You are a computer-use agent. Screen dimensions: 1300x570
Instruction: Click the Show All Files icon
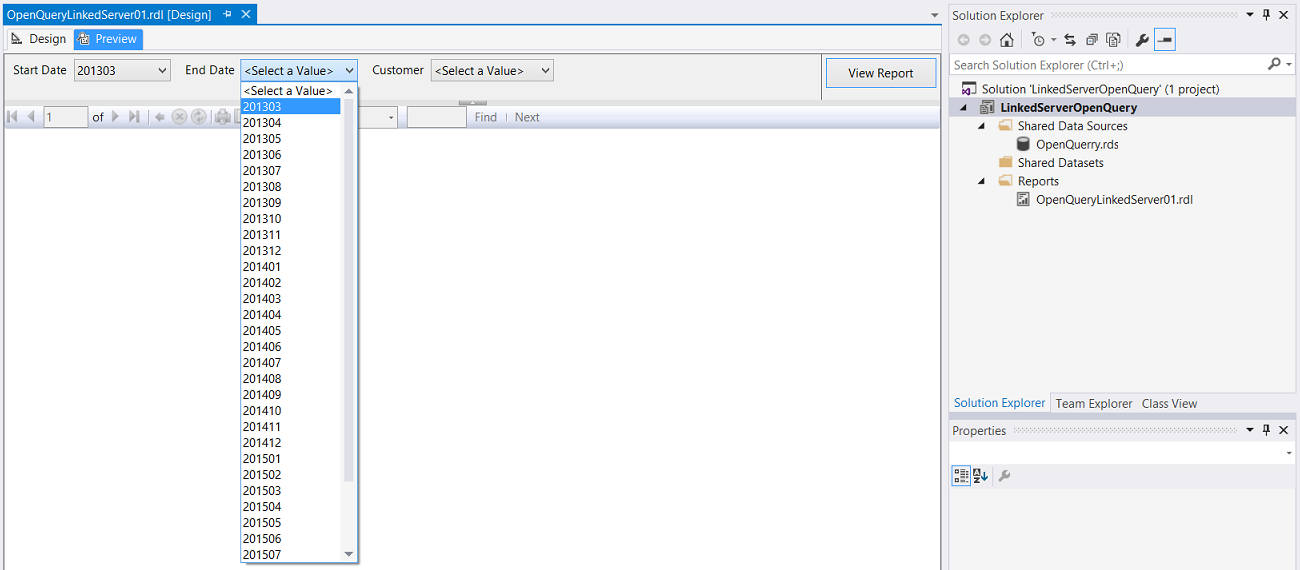pyautogui.click(x=1113, y=40)
